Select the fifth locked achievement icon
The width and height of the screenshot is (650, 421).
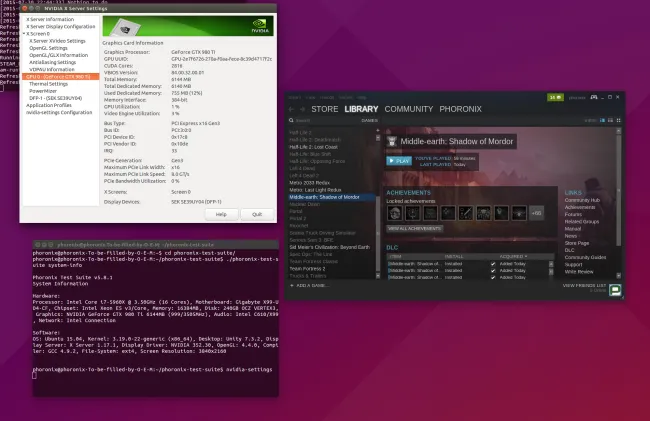(466, 213)
